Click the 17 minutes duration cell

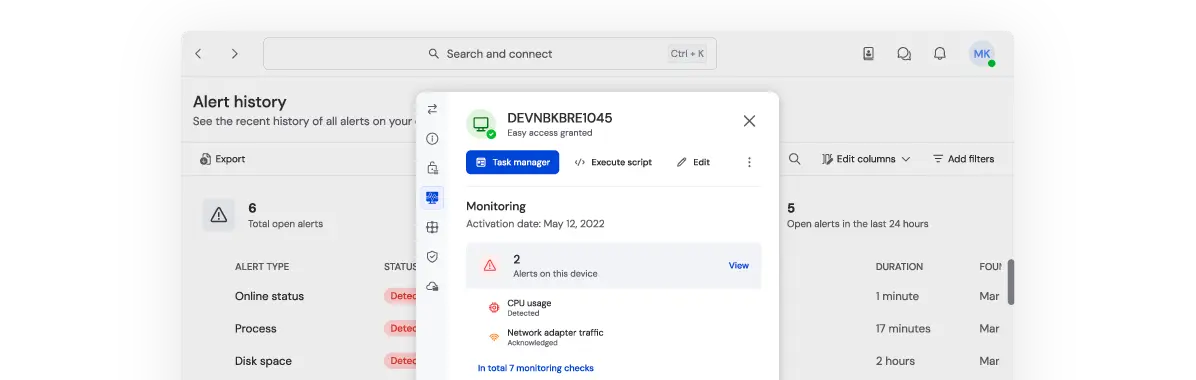point(903,329)
